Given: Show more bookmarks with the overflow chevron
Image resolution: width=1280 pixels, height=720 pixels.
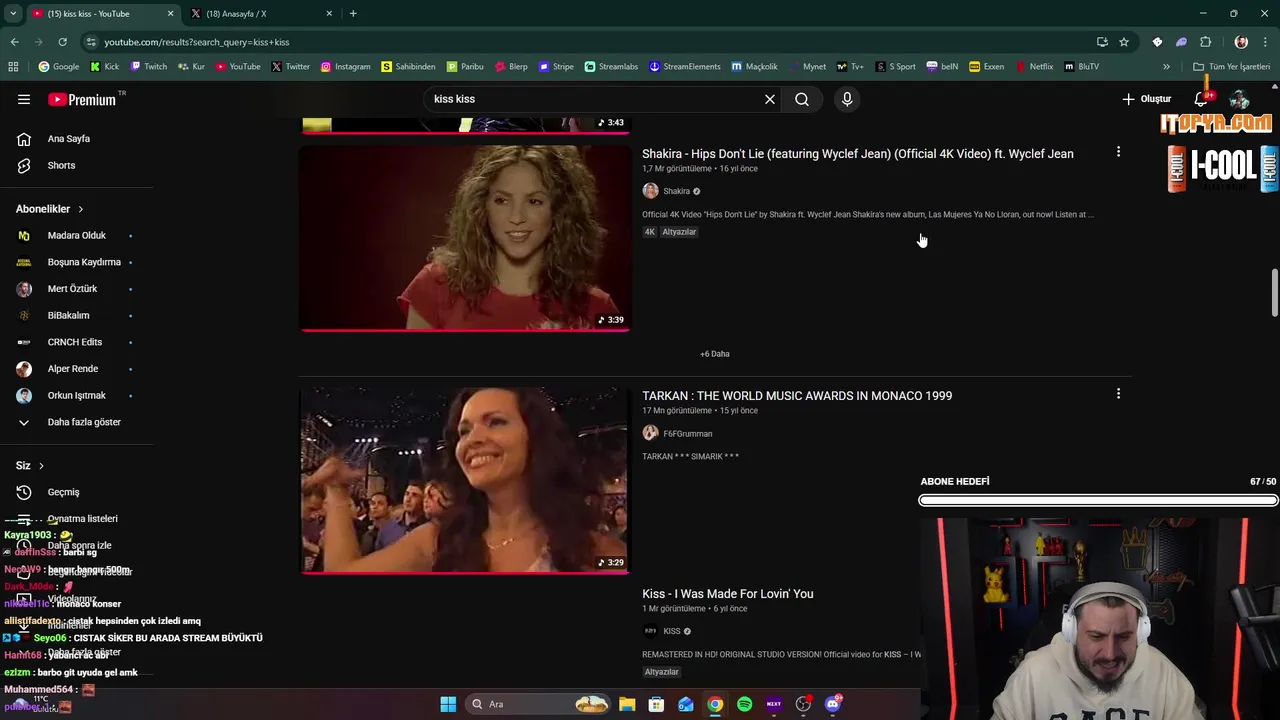Looking at the screenshot, I should [1166, 67].
